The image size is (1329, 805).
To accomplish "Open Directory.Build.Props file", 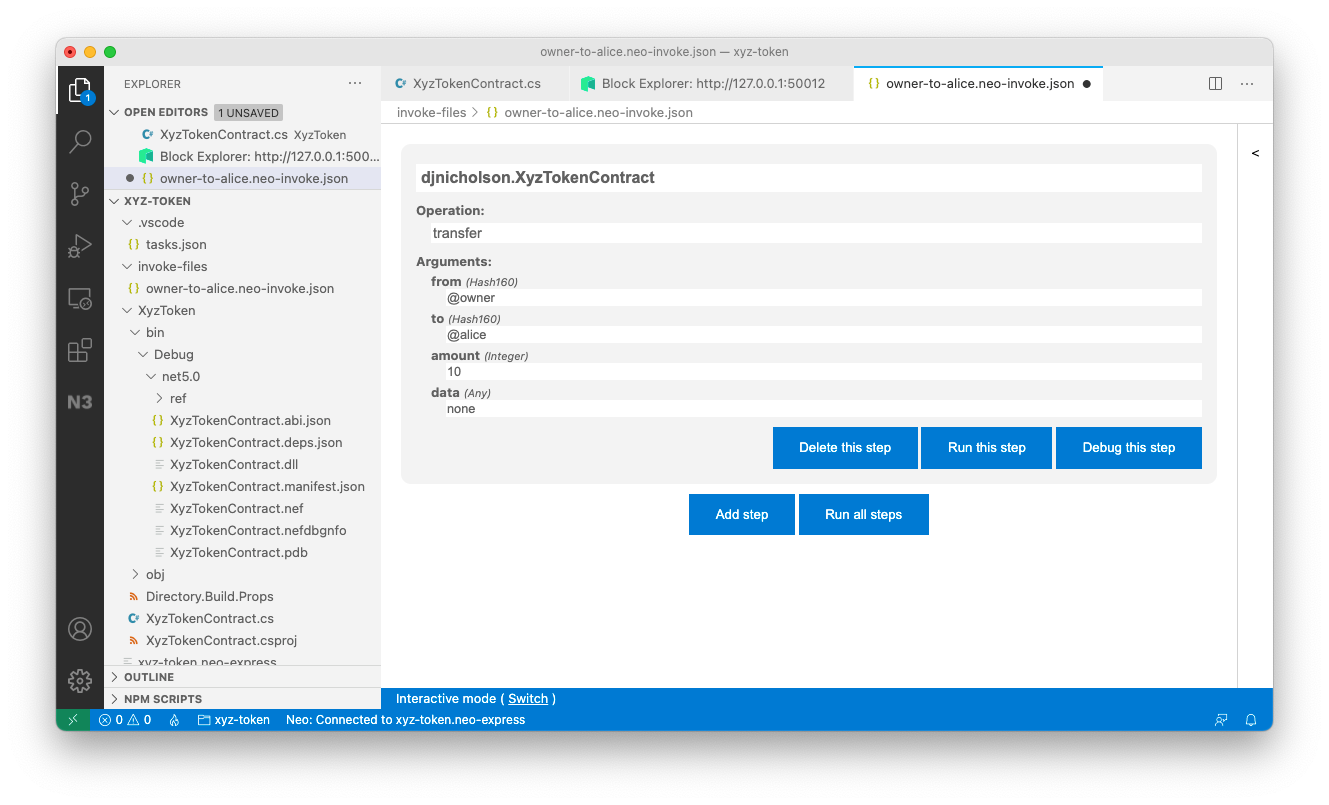I will click(242, 596).
